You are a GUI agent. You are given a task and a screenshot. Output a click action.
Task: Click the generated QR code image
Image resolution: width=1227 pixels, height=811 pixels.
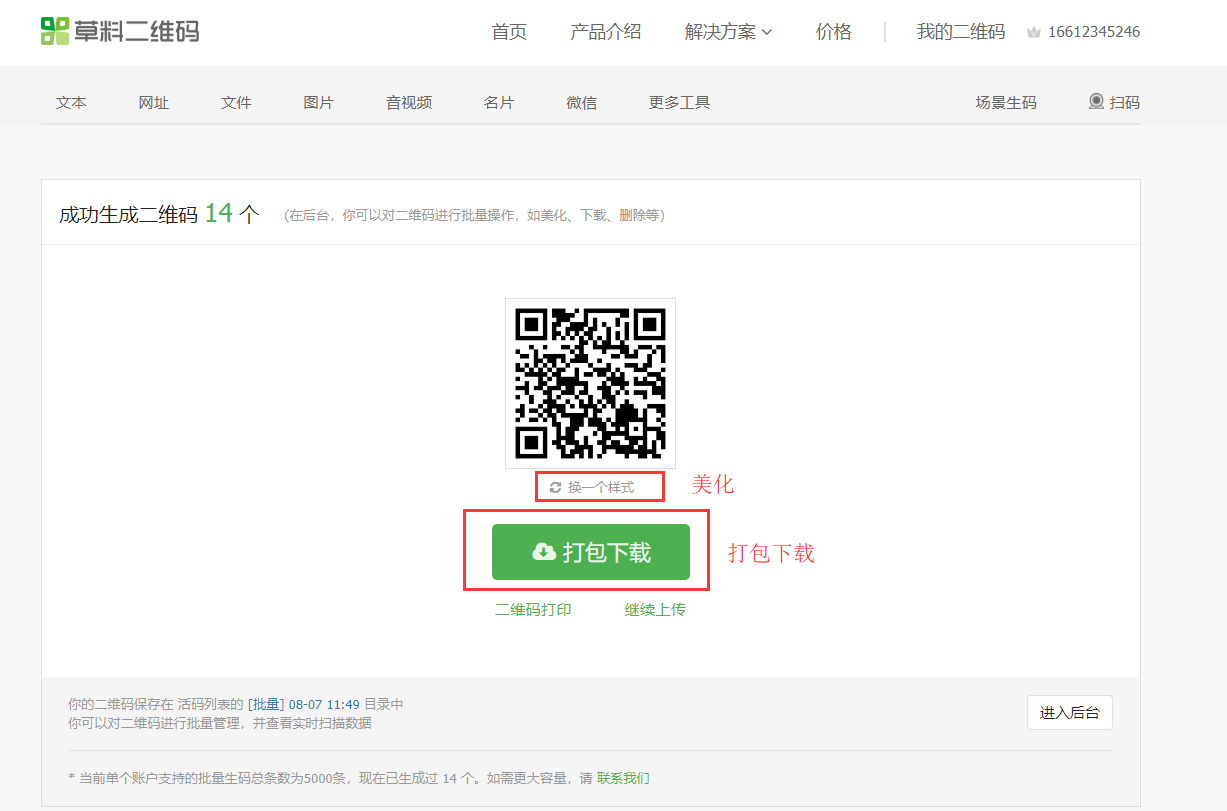(x=590, y=383)
